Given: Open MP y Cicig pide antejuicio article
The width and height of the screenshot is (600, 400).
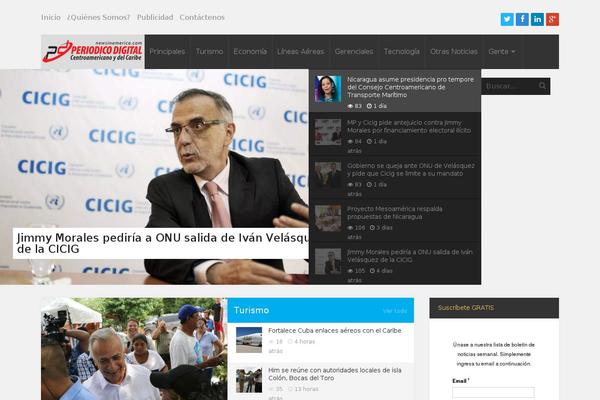Looking at the screenshot, I should pos(409,127).
